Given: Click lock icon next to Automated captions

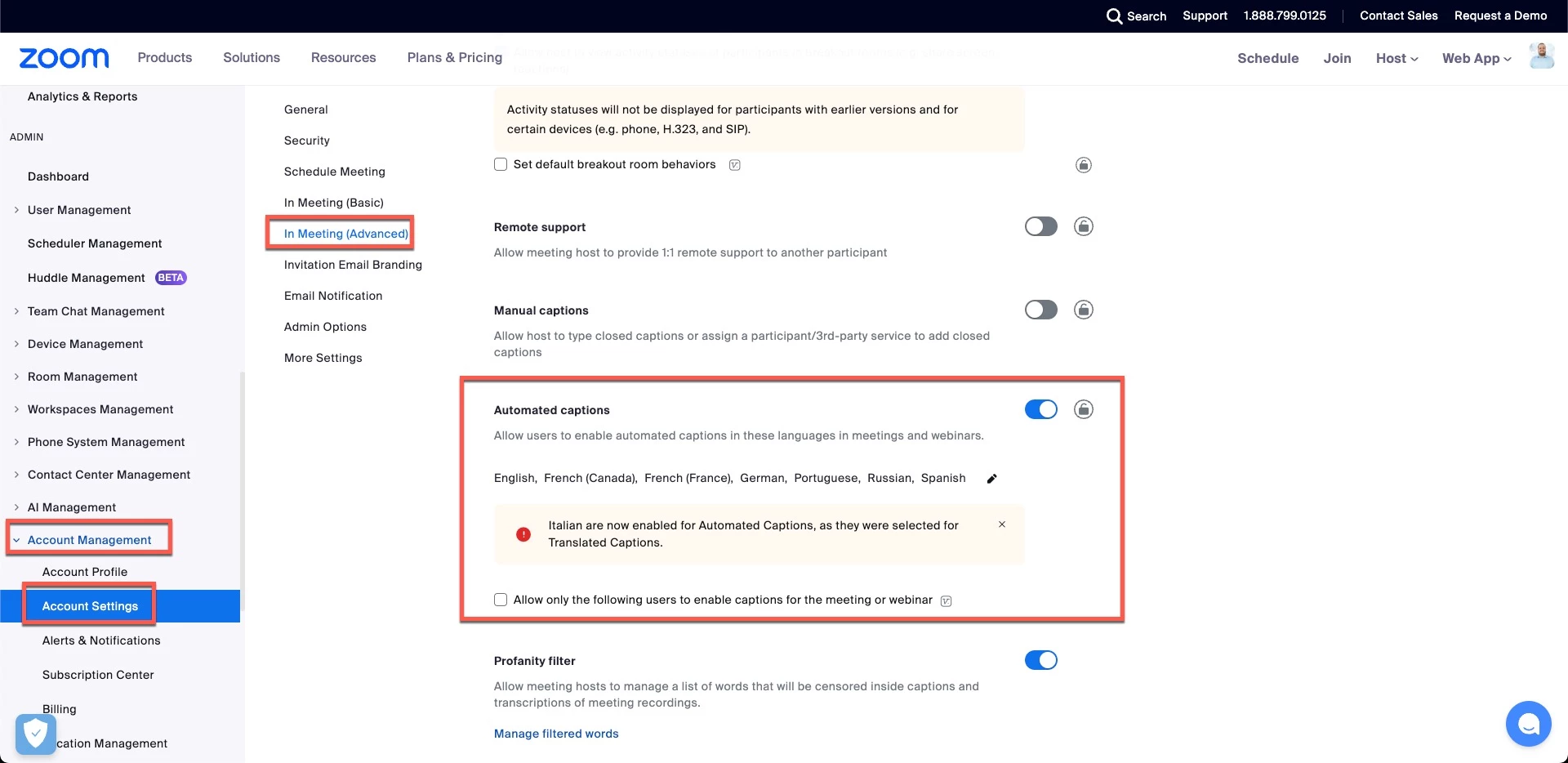Looking at the screenshot, I should pos(1084,409).
